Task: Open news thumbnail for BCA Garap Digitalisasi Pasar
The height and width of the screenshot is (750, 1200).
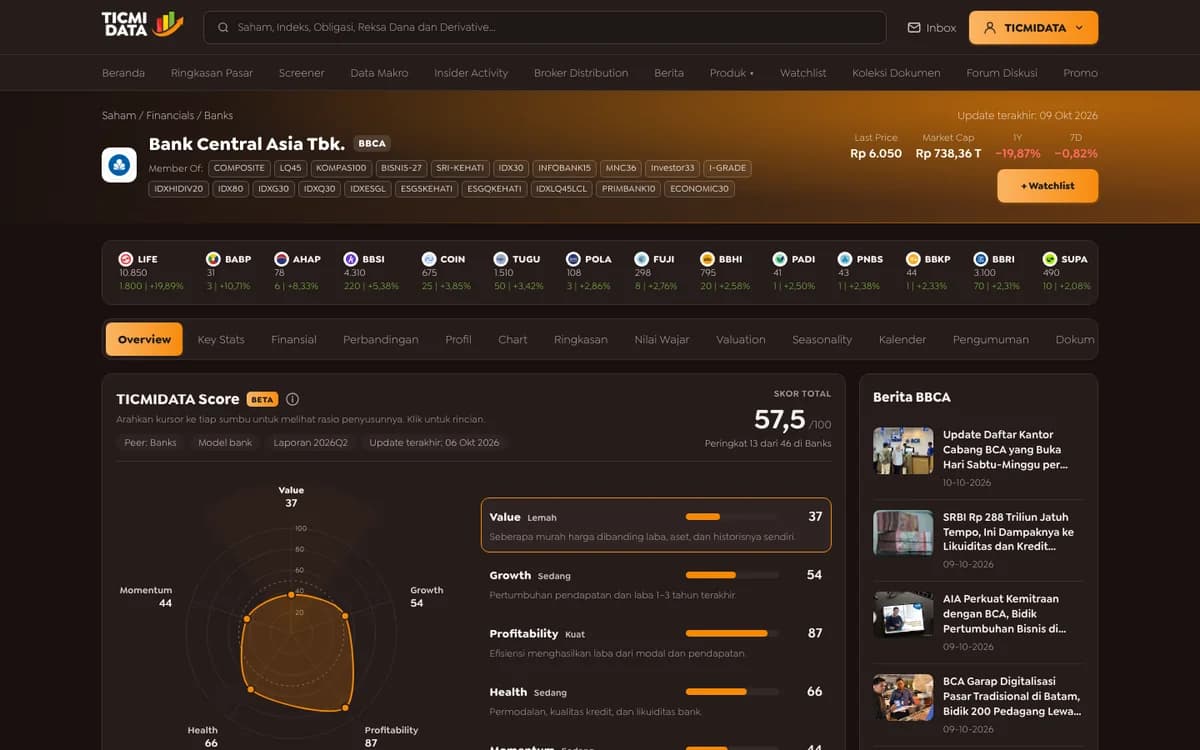Action: (x=903, y=697)
